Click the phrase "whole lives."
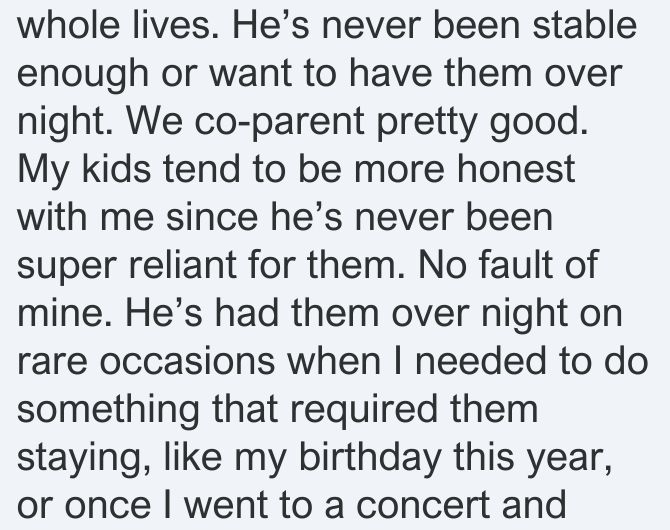The height and width of the screenshot is (530, 670). [118, 25]
